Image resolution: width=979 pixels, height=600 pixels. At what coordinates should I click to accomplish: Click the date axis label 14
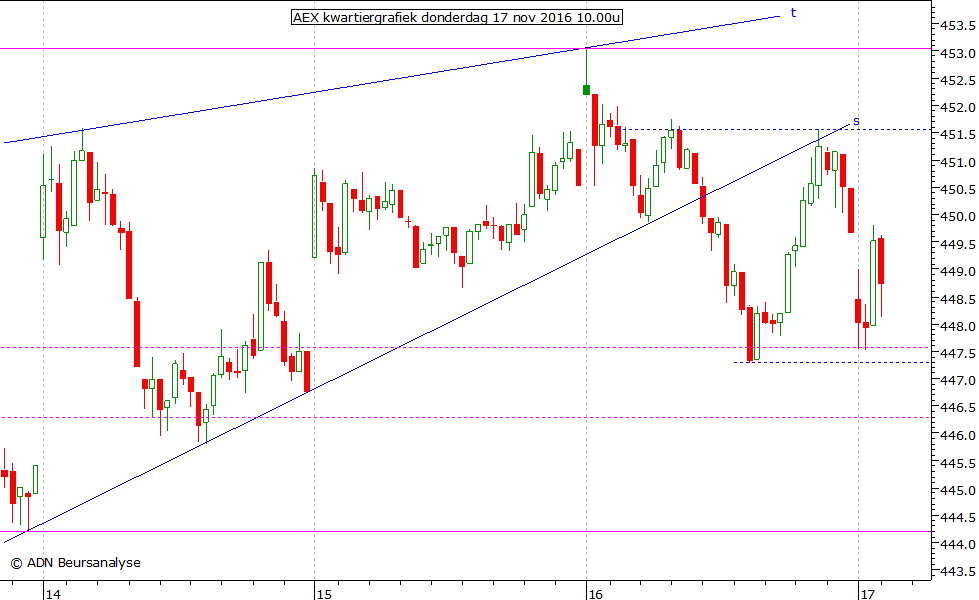[53, 594]
